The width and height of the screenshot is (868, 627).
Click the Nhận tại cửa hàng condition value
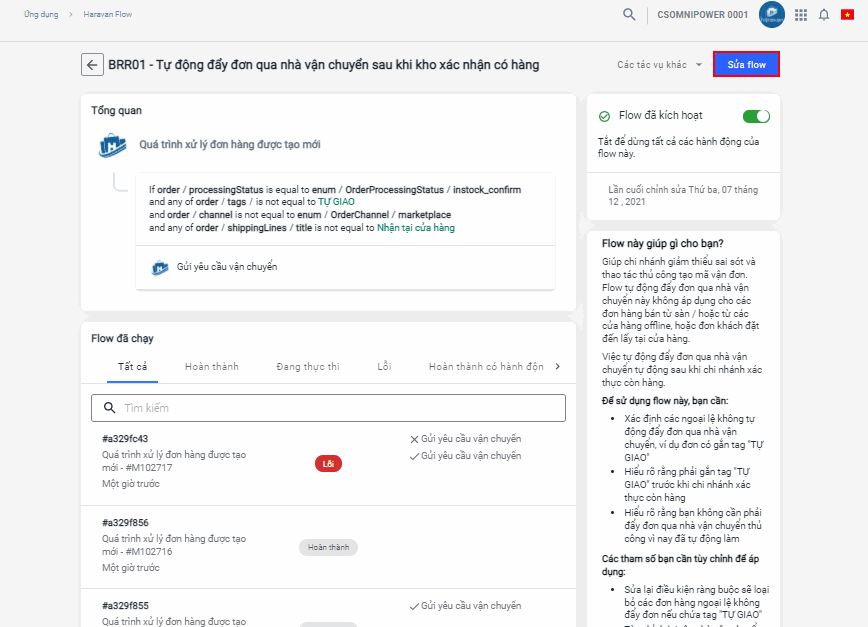416,228
